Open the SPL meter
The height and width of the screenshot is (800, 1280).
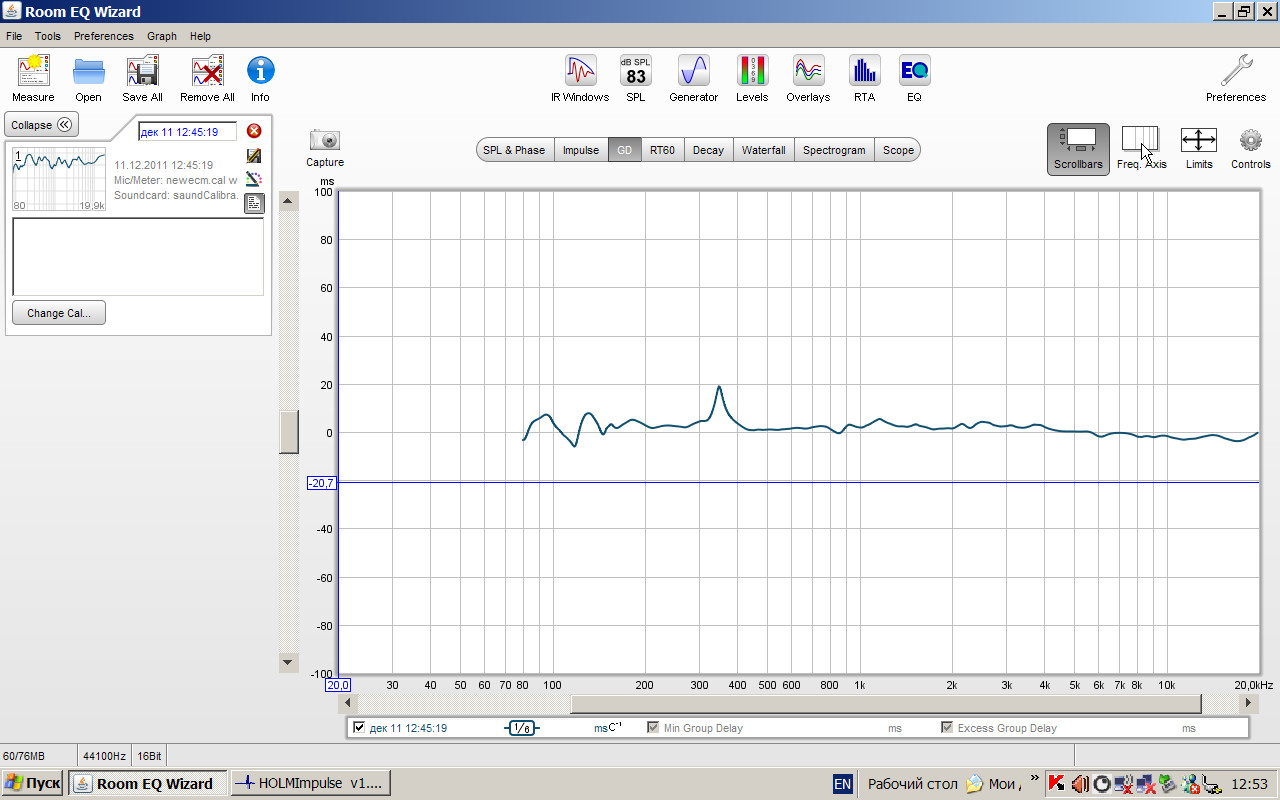coord(636,72)
